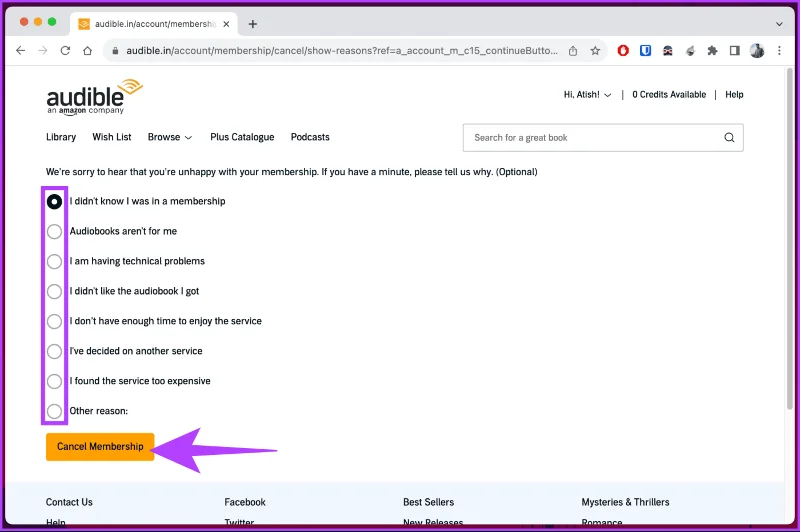Go to Plus Catalogue
Image resolution: width=800 pixels, height=532 pixels.
(x=242, y=137)
